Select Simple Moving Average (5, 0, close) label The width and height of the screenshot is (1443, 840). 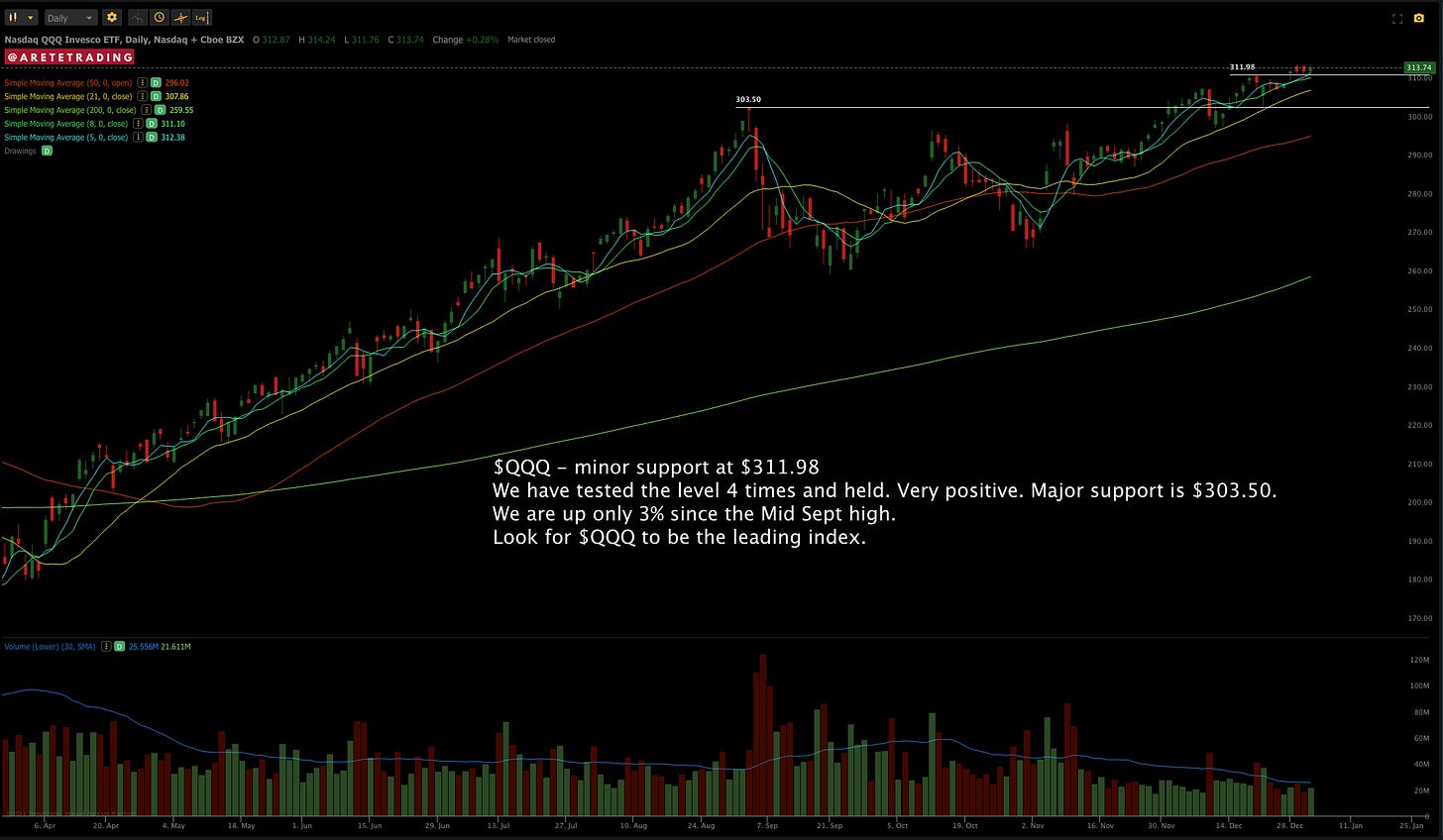point(67,138)
